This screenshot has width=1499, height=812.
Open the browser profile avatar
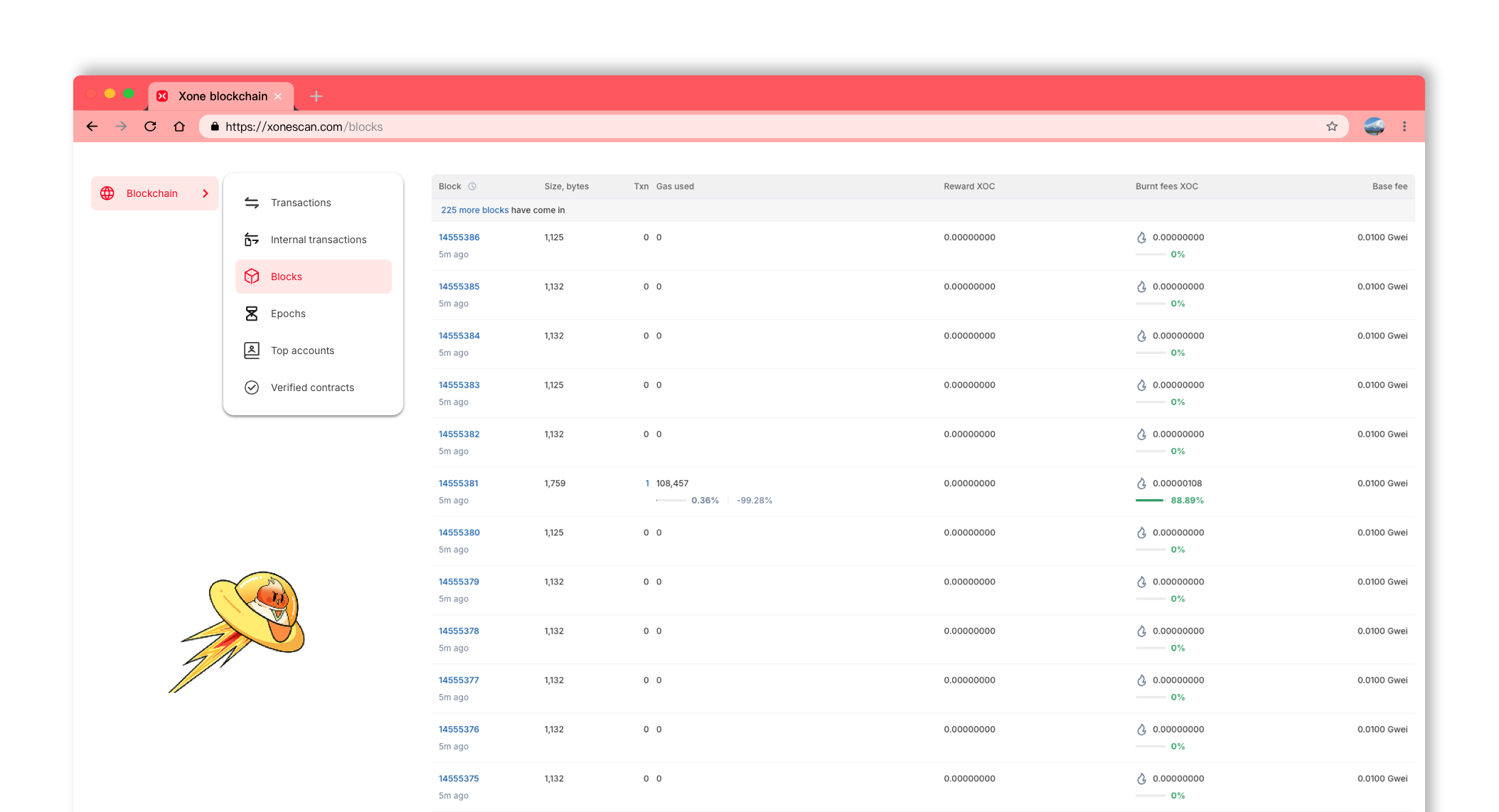(x=1374, y=127)
